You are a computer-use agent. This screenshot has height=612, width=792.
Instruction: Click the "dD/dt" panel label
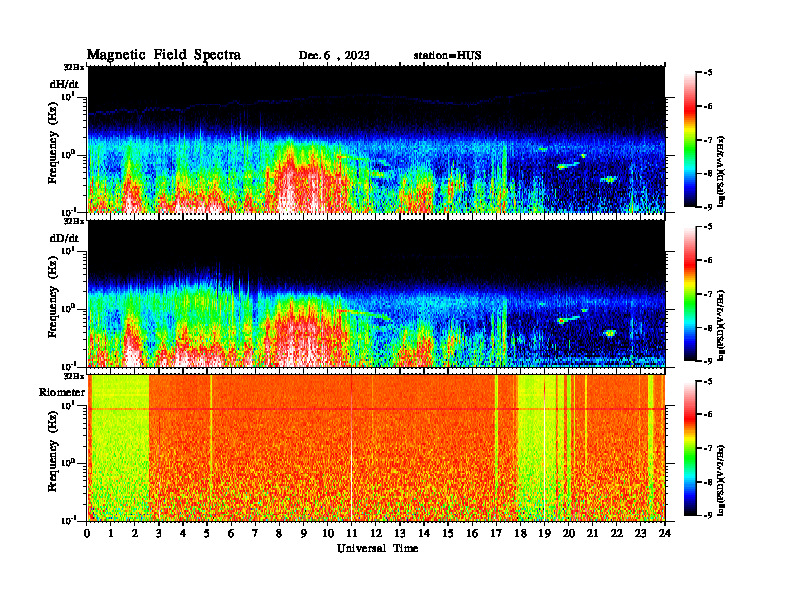[64, 238]
